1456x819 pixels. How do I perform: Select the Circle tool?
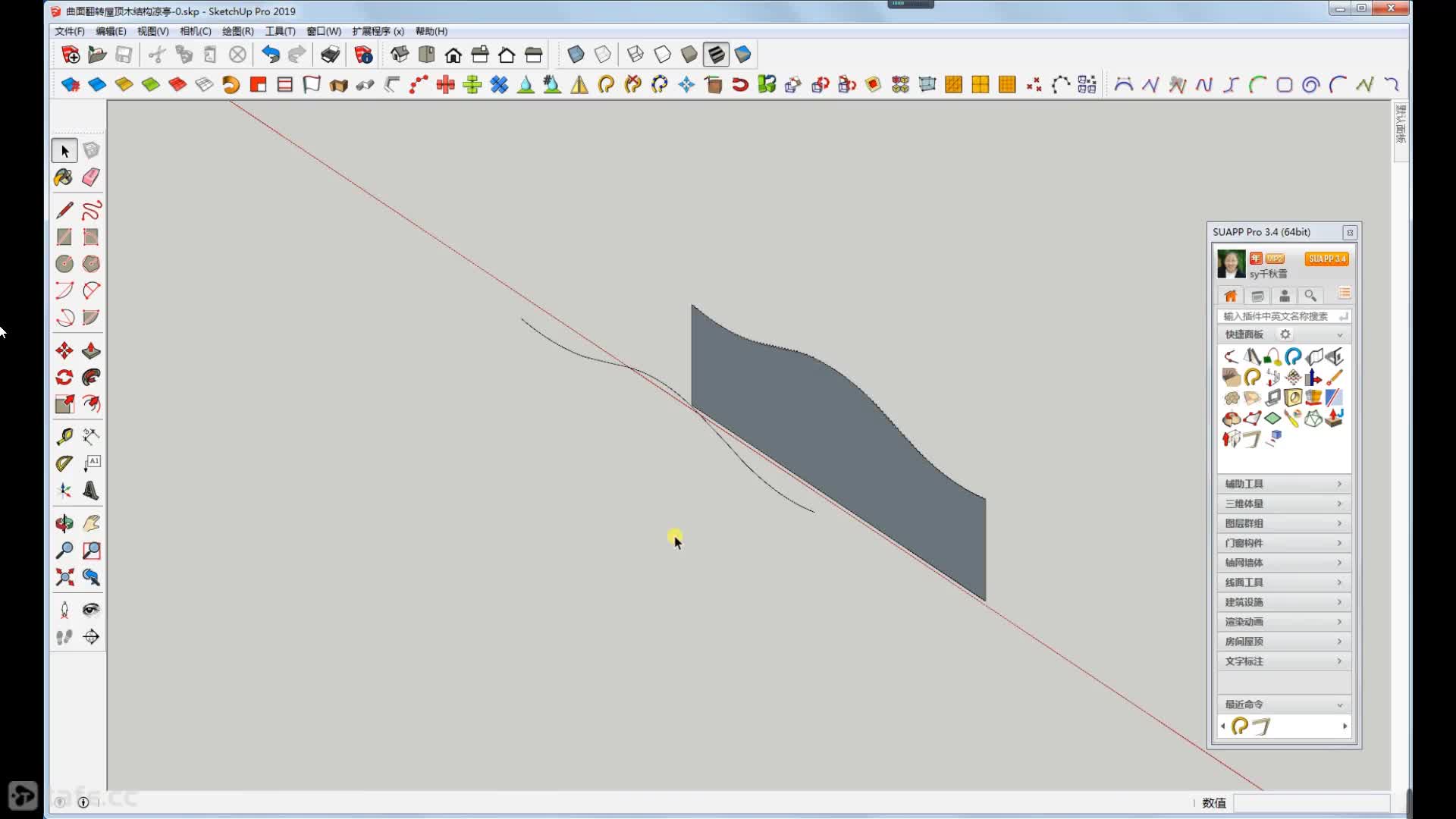(x=64, y=263)
